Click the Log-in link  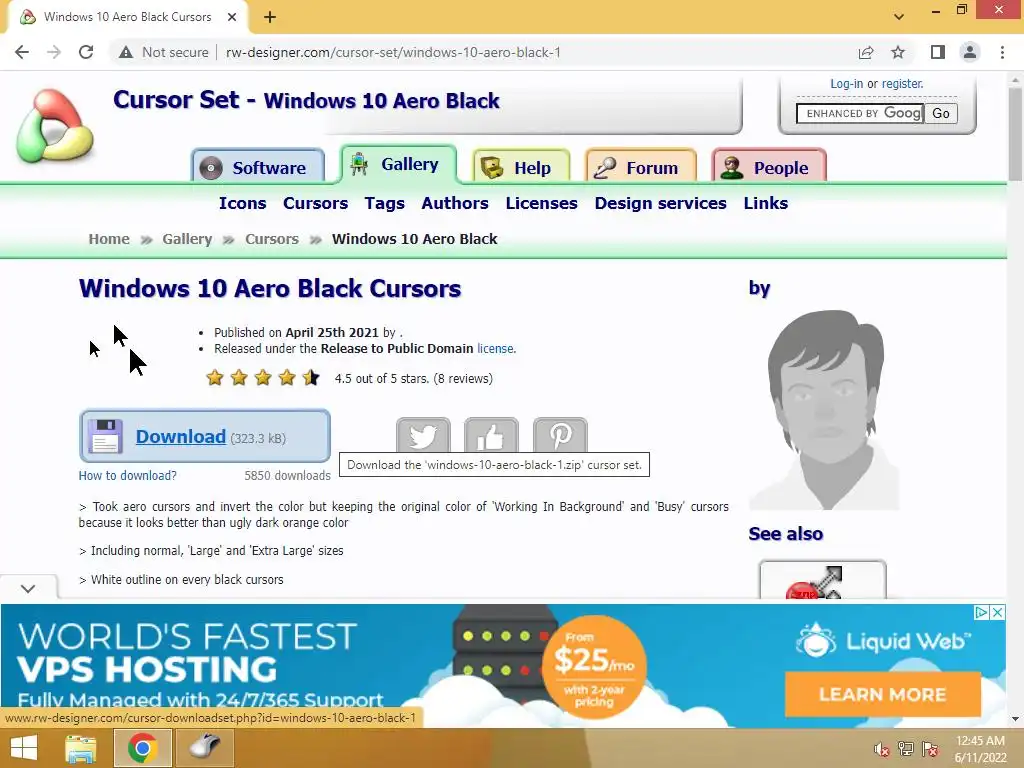tap(846, 84)
